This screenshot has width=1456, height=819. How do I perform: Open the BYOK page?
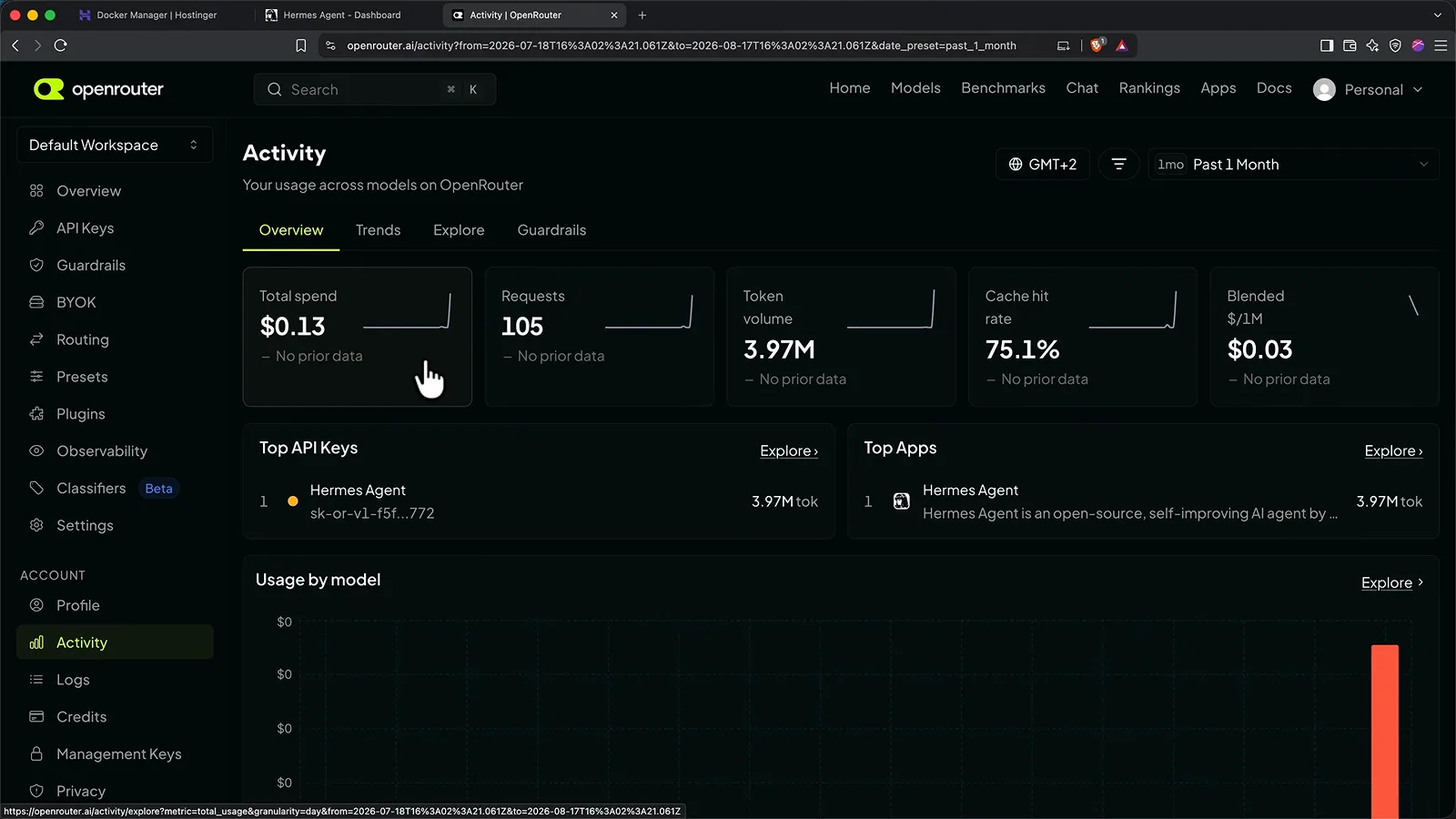[x=115, y=302]
